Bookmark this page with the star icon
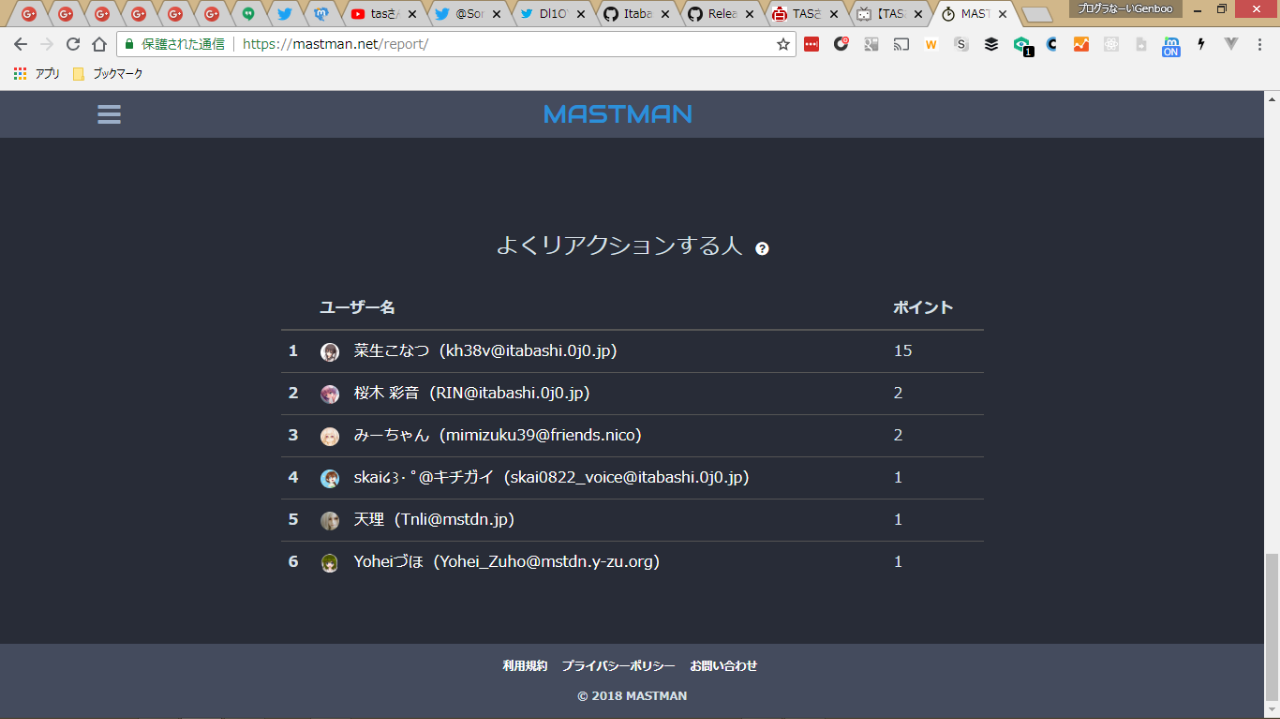1280x719 pixels. 783,45
